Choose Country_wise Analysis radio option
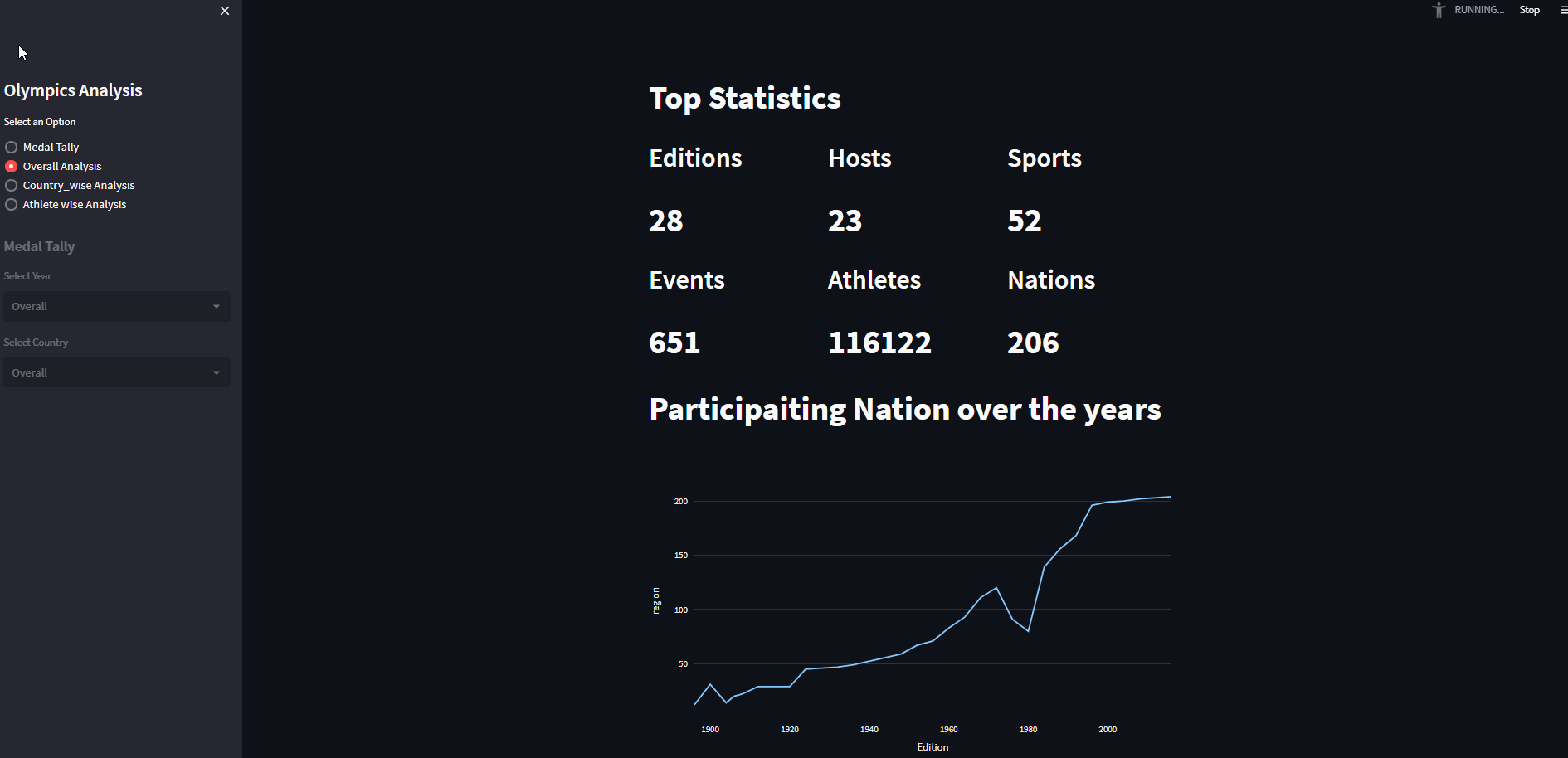 pyautogui.click(x=70, y=185)
